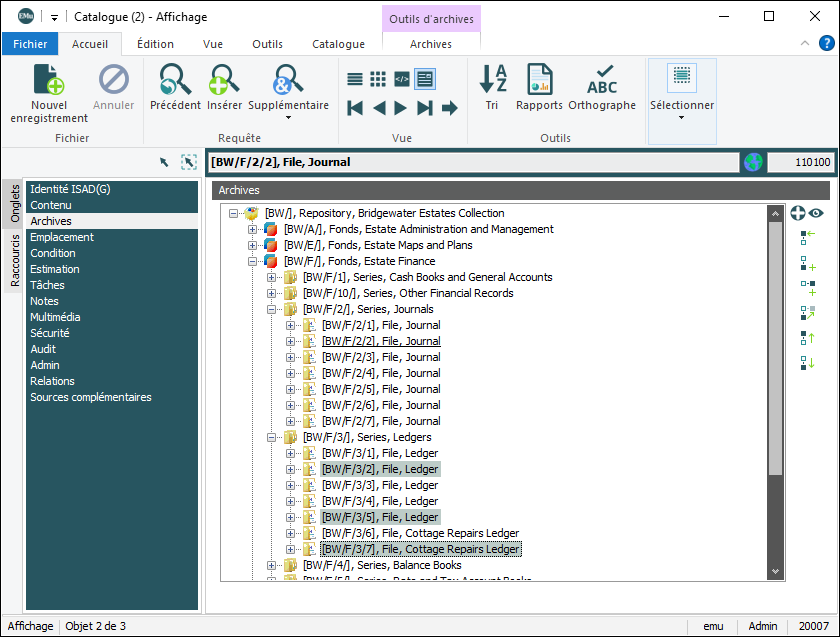Click the Tri sort icon
Screen dimensions: 840x637
492,80
